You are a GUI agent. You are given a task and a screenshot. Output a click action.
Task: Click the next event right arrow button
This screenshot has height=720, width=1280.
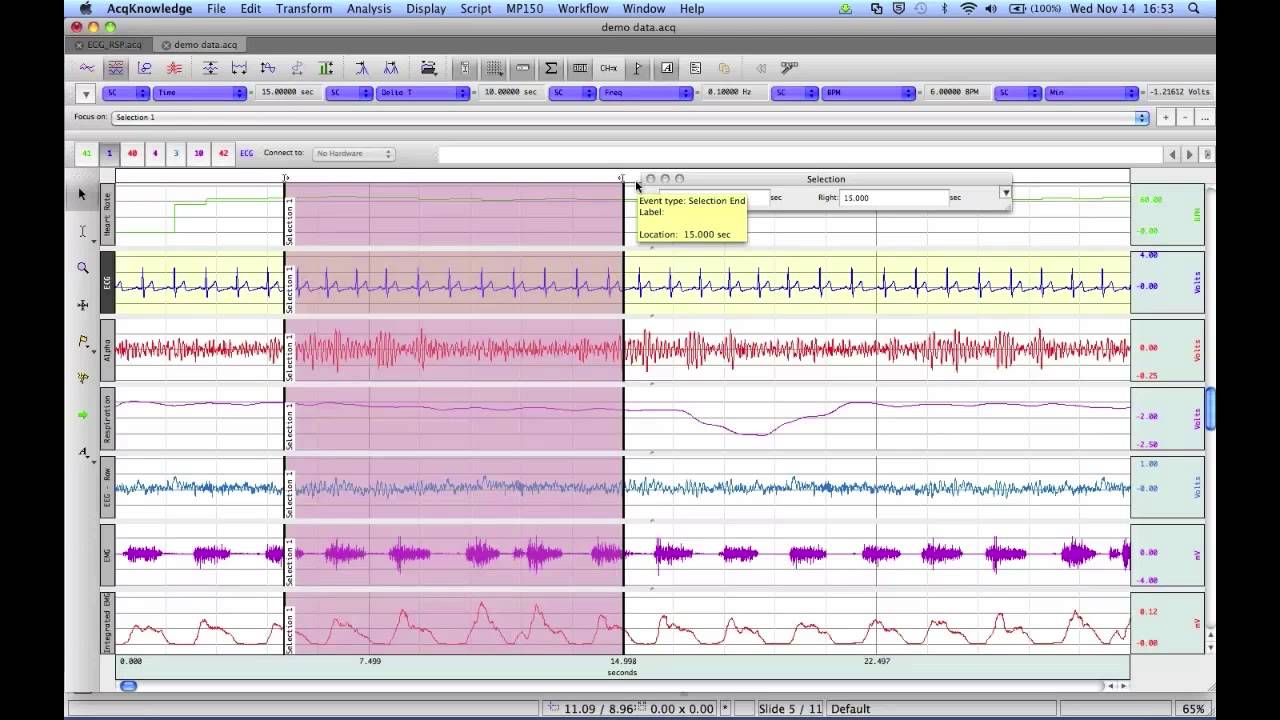pos(1189,154)
